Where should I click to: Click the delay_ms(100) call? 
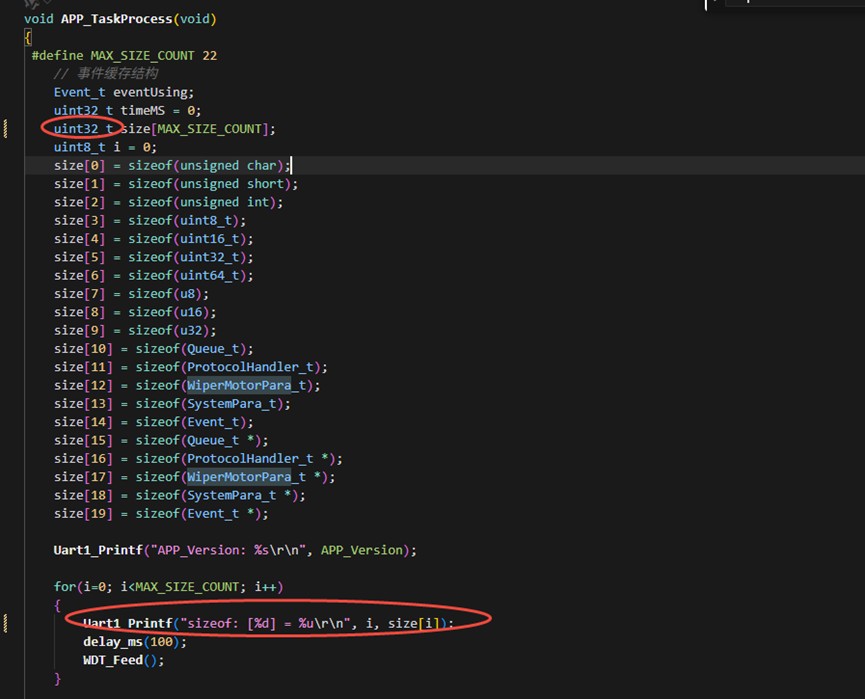pos(135,642)
